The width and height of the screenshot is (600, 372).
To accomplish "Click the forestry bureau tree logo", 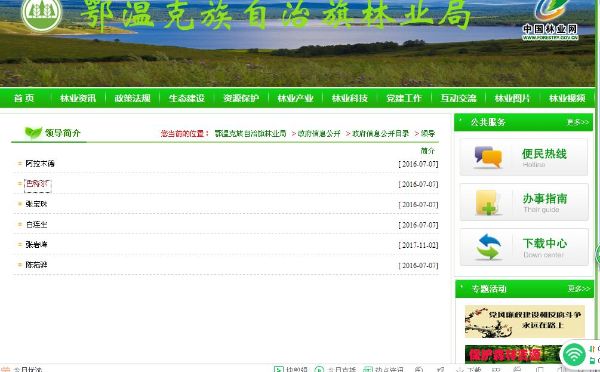I will [42, 14].
